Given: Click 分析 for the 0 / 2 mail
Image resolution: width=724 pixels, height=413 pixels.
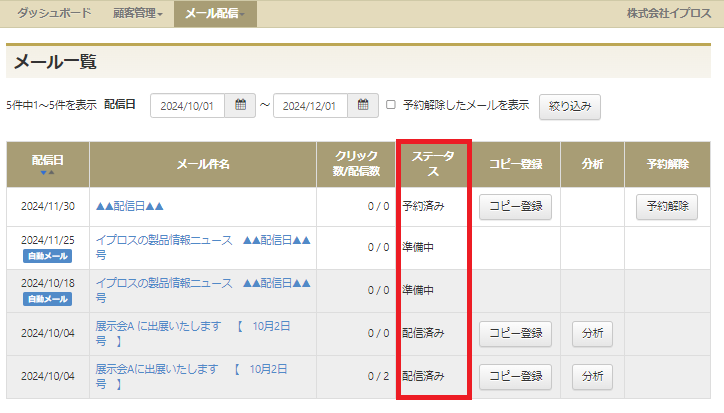Looking at the screenshot, I should point(592,377).
